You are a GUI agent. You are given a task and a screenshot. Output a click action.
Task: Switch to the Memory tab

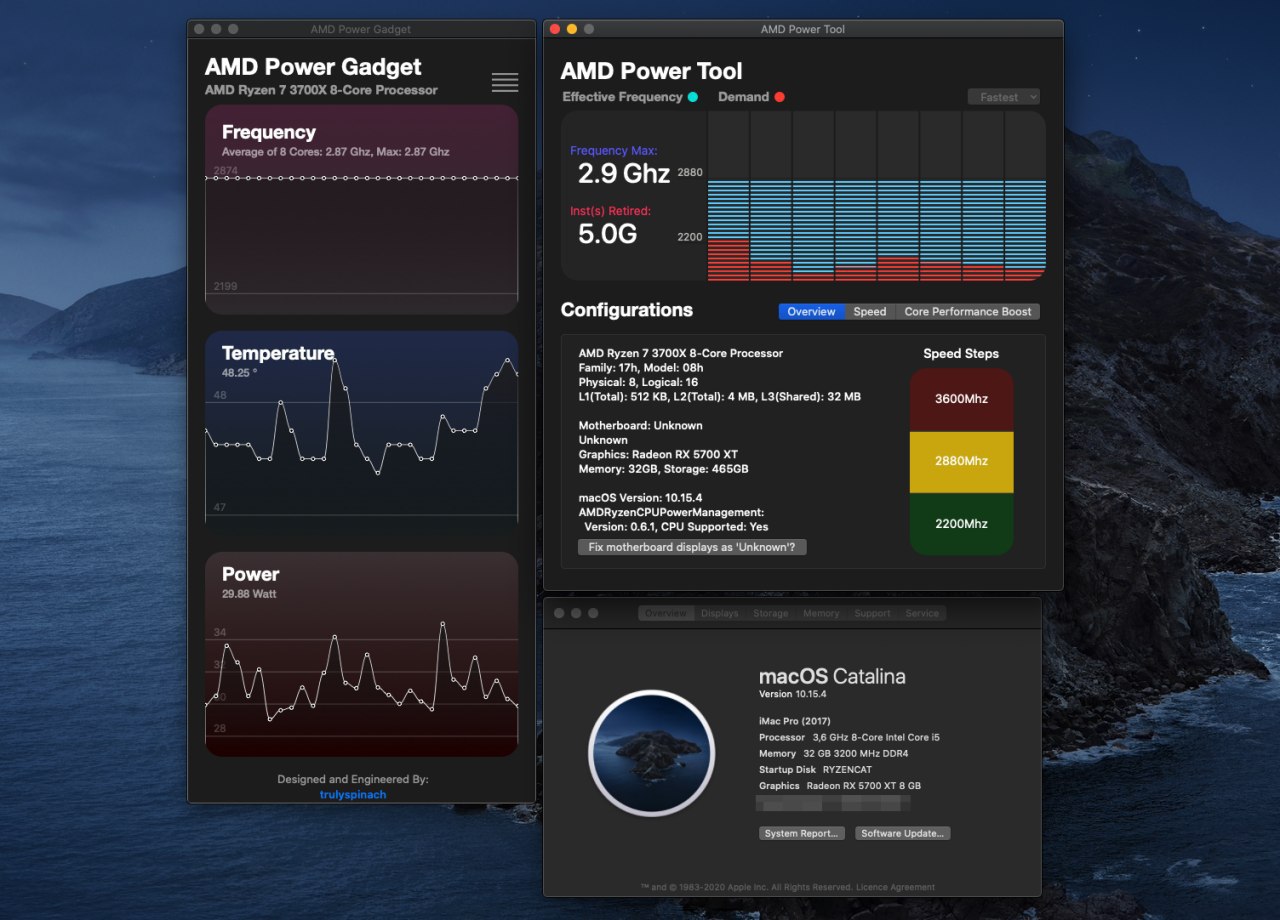[x=821, y=613]
